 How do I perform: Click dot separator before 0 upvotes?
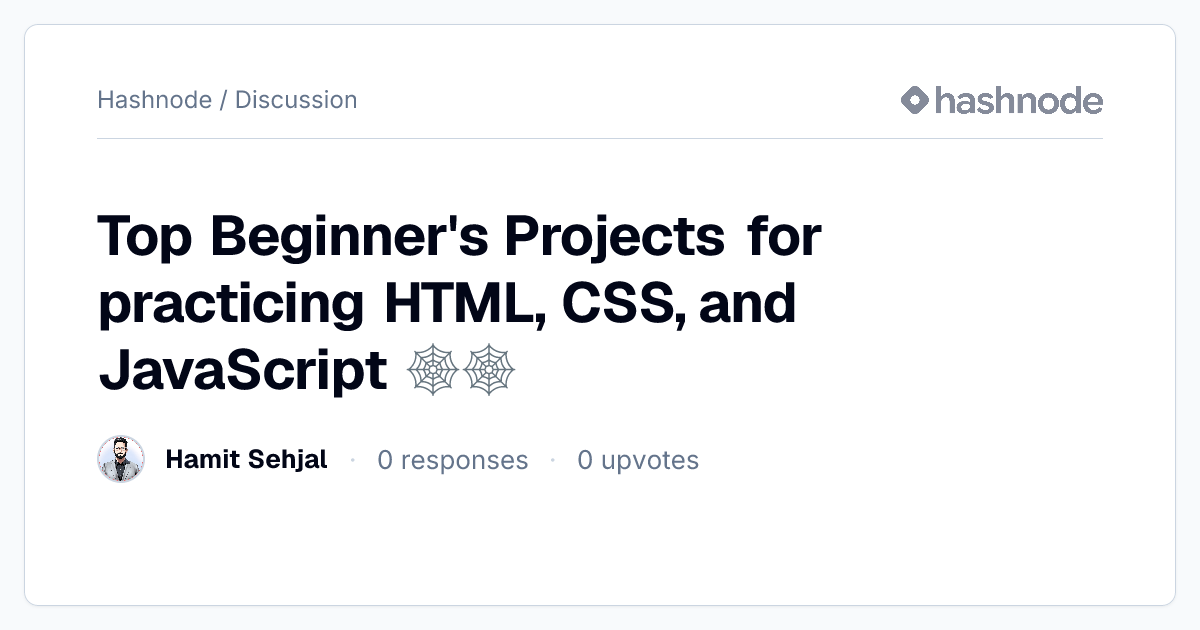pos(552,461)
